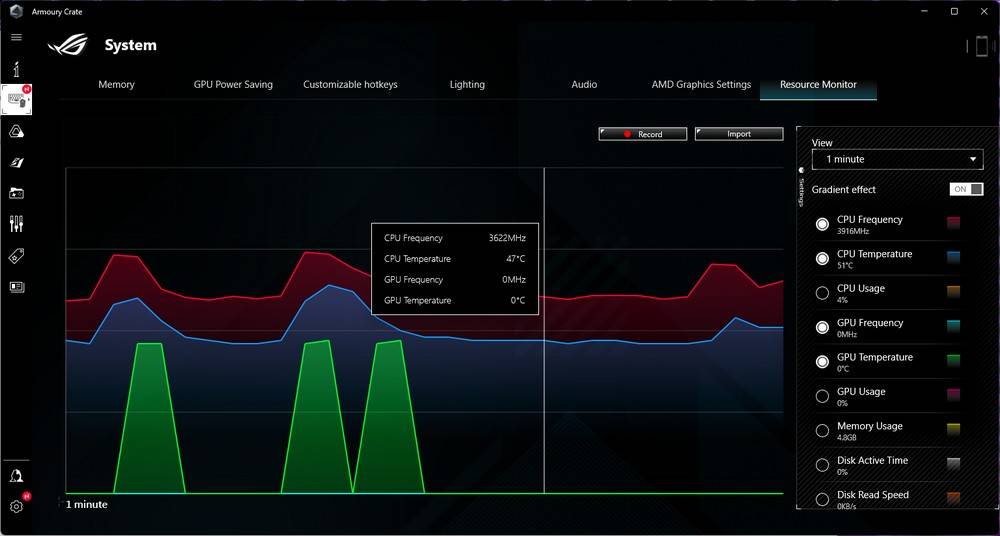Click the GPU Temperature green color swatch
The image size is (1000, 536).
point(953,361)
